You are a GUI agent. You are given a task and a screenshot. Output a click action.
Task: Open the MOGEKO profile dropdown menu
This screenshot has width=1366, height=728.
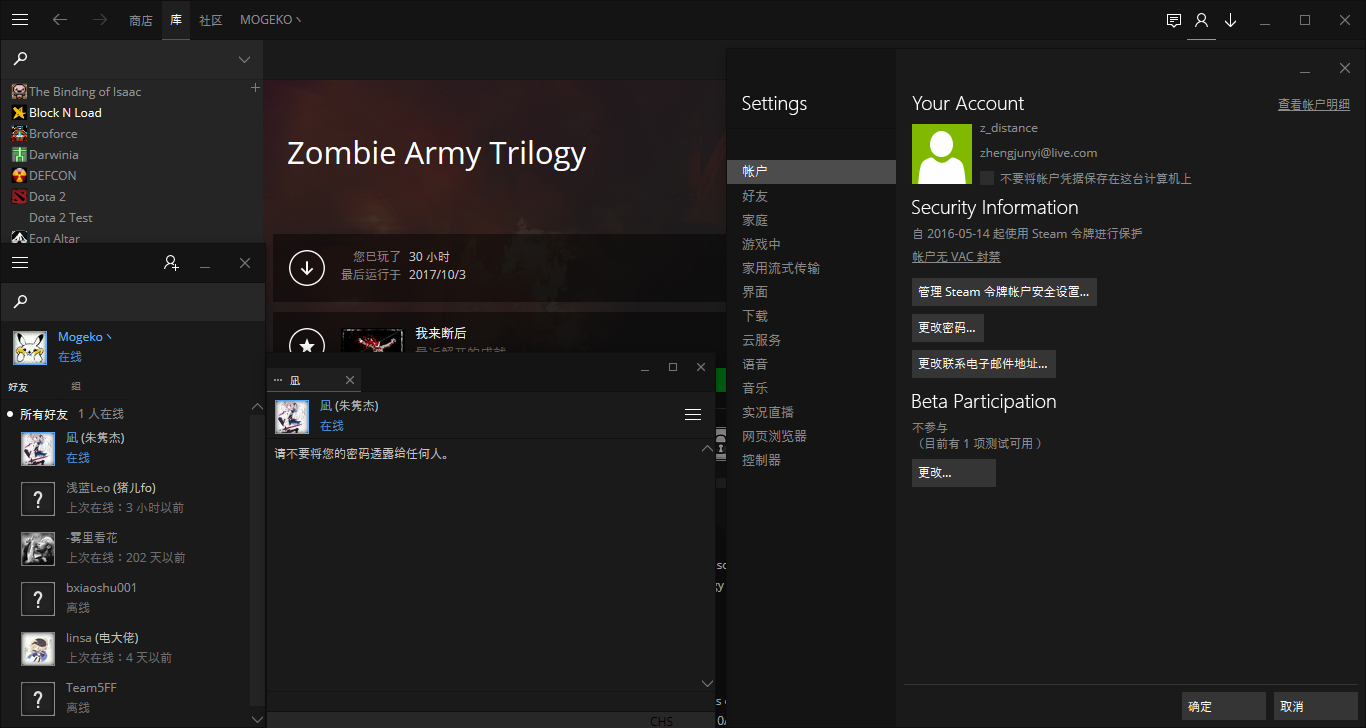tap(270, 20)
